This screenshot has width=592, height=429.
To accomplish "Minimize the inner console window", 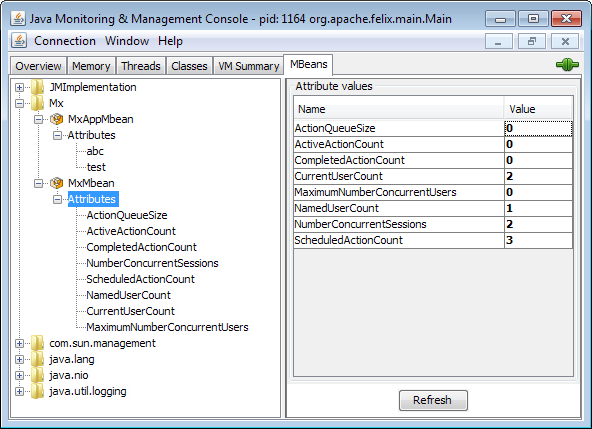I will point(498,41).
